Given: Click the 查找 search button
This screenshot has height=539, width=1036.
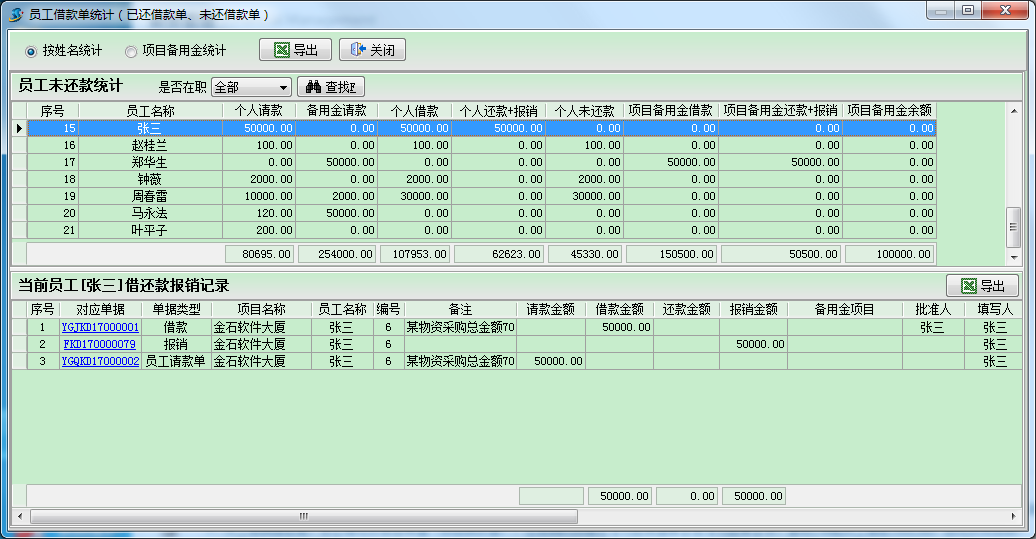Looking at the screenshot, I should tap(331, 87).
